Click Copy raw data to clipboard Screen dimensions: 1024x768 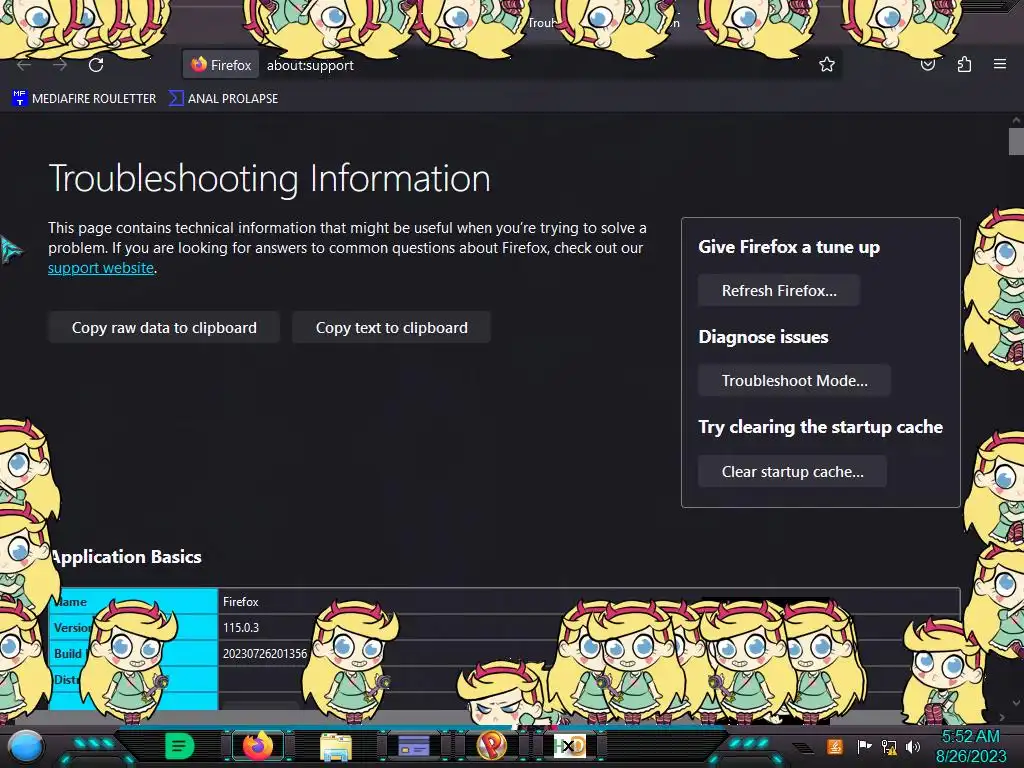pyautogui.click(x=164, y=327)
